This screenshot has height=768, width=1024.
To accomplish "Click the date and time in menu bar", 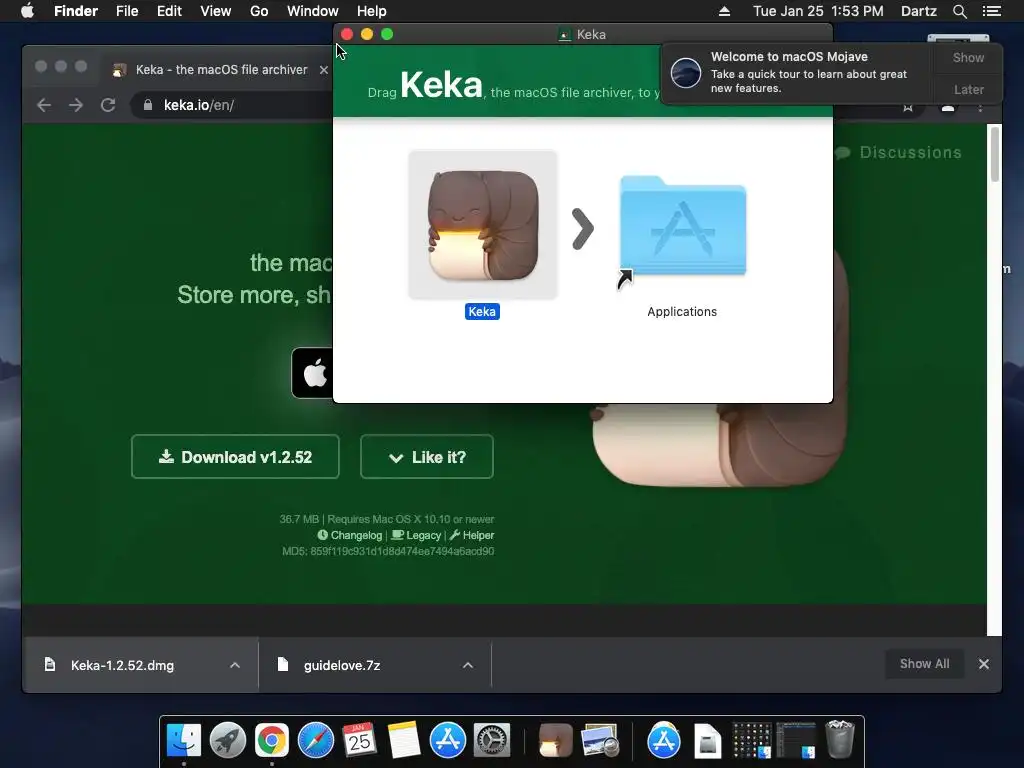I will (x=818, y=11).
